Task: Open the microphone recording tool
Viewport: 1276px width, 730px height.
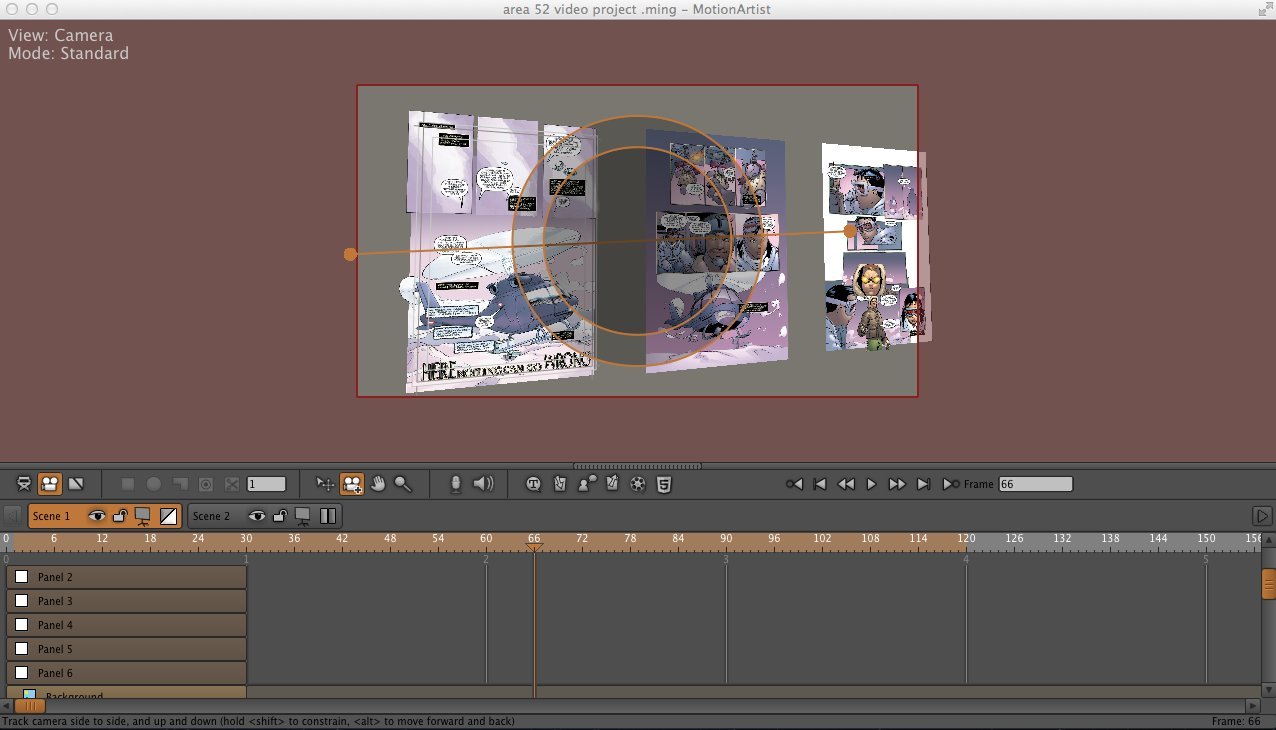Action: 456,484
